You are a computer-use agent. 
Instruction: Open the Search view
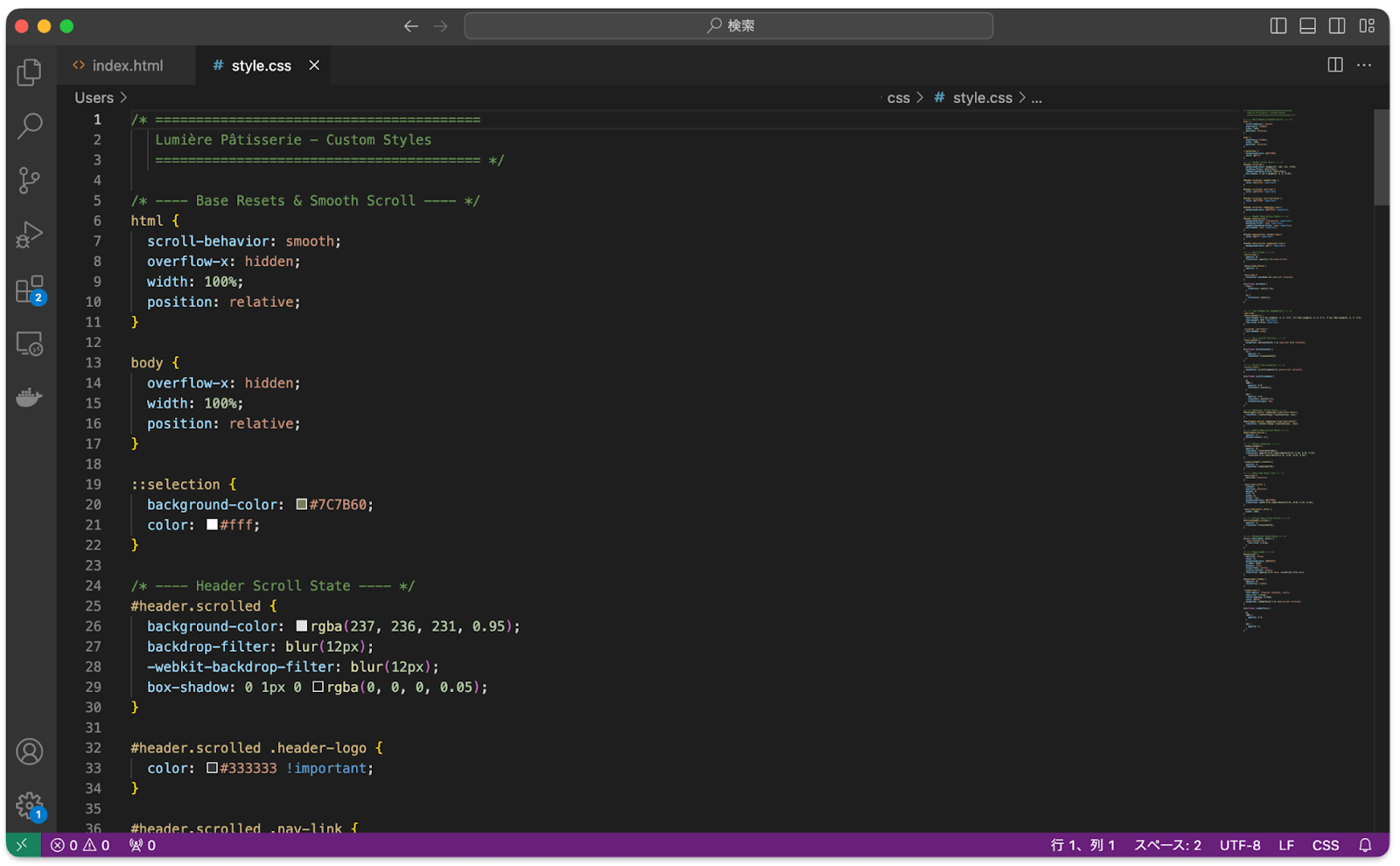[x=29, y=127]
